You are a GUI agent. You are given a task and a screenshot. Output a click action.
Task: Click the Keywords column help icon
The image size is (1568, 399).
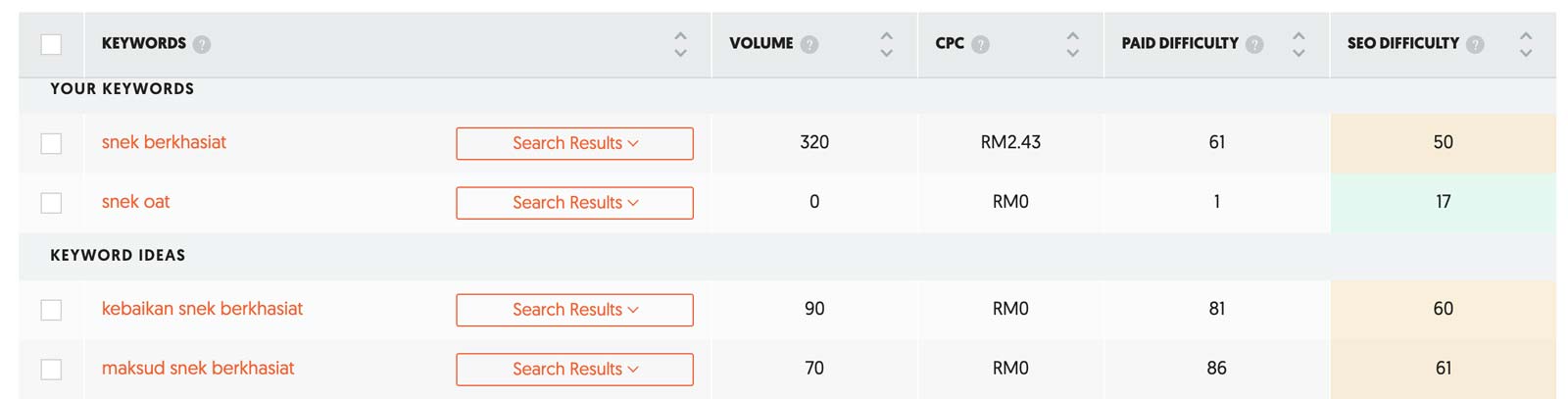tap(202, 44)
